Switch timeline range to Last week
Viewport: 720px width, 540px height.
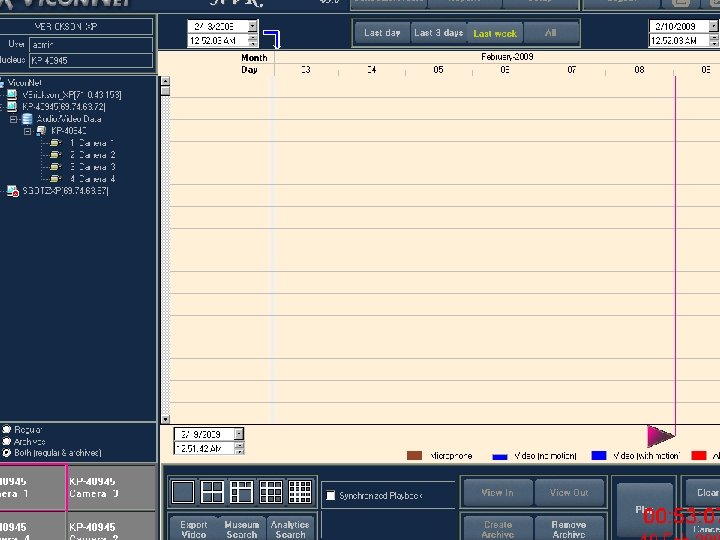pos(495,33)
